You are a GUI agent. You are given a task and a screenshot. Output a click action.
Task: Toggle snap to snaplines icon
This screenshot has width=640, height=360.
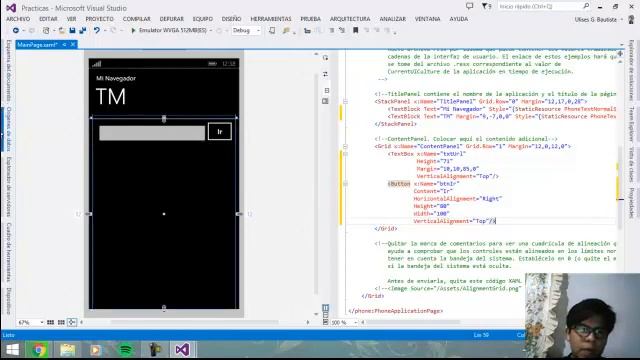pos(72,322)
